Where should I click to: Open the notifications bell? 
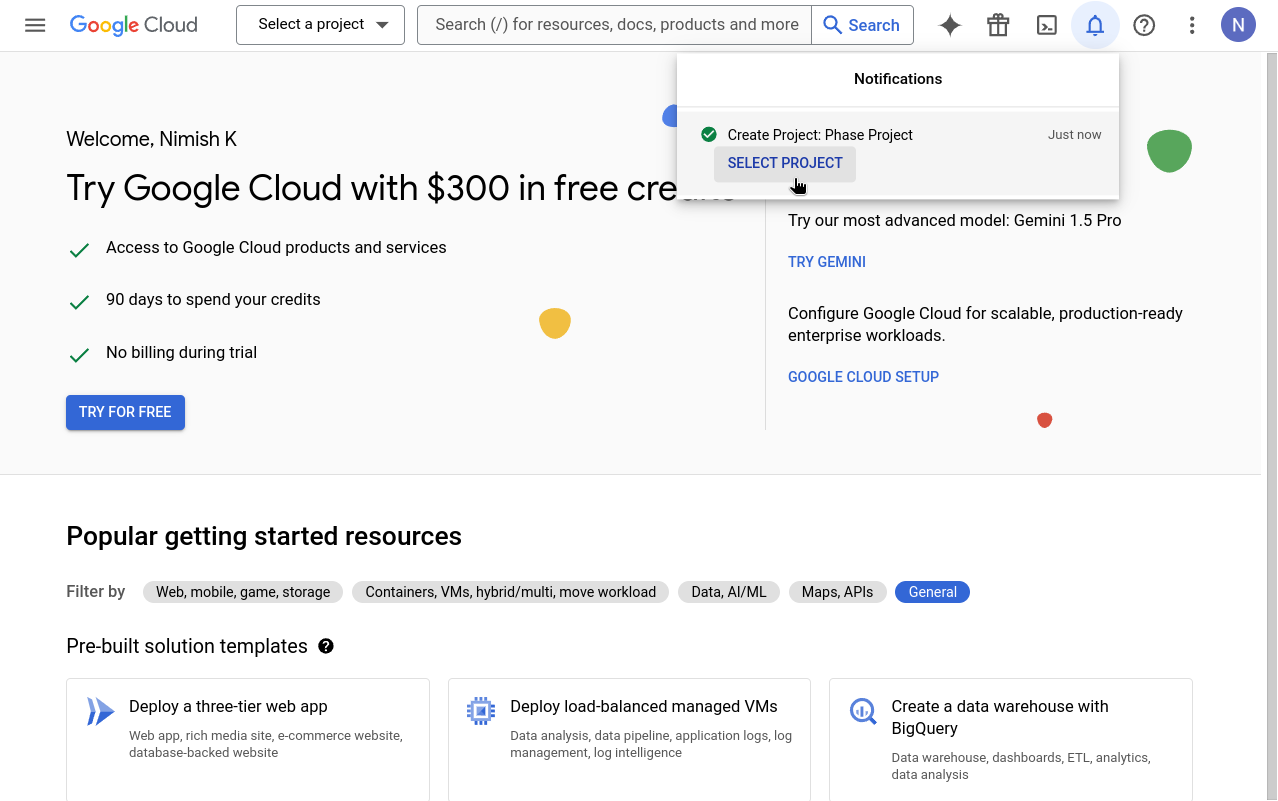pos(1095,25)
